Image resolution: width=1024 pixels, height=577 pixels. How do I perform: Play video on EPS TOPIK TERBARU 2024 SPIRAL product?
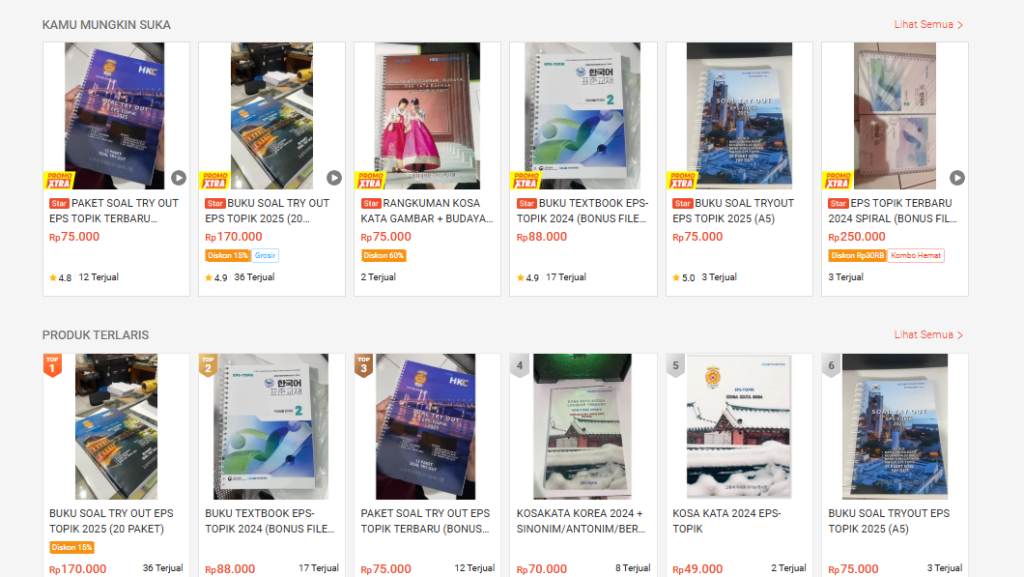pos(957,178)
